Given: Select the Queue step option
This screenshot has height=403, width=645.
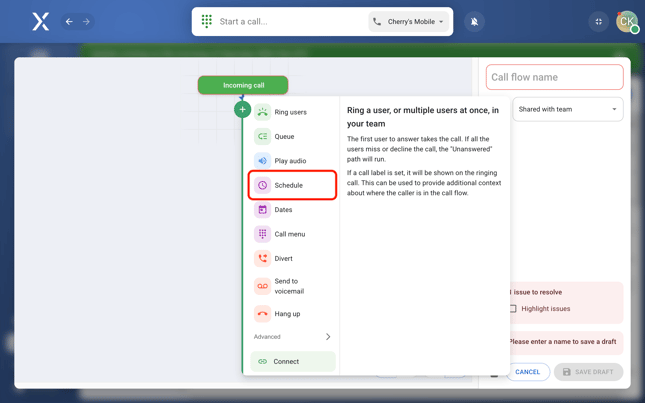Looking at the screenshot, I should click(x=292, y=137).
